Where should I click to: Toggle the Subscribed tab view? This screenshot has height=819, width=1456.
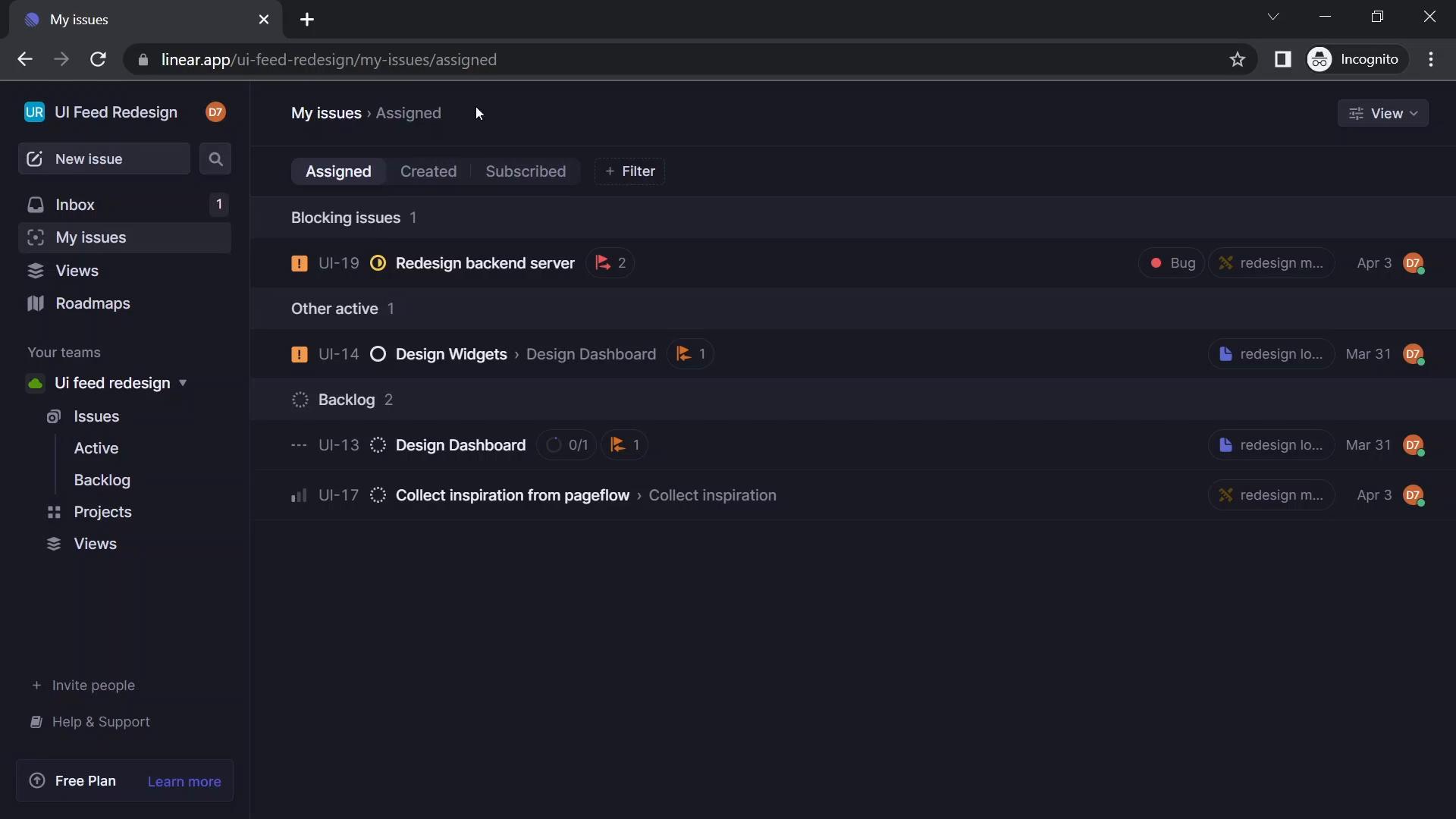click(525, 171)
